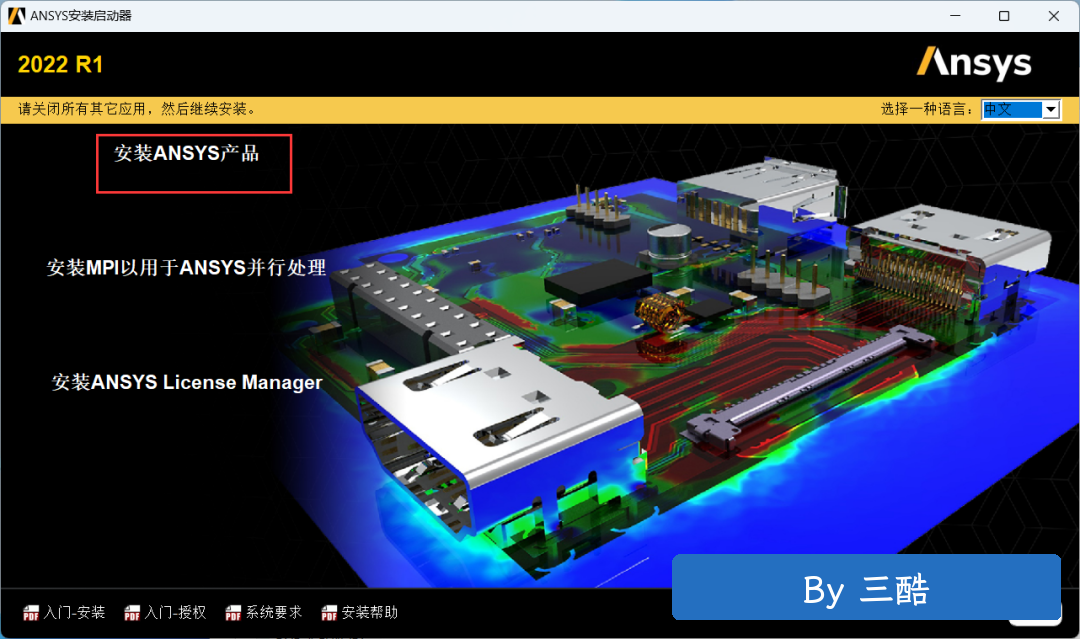Click 安装ANSYS产品 to install products
Image resolution: width=1080 pixels, height=639 pixels.
[x=187, y=153]
